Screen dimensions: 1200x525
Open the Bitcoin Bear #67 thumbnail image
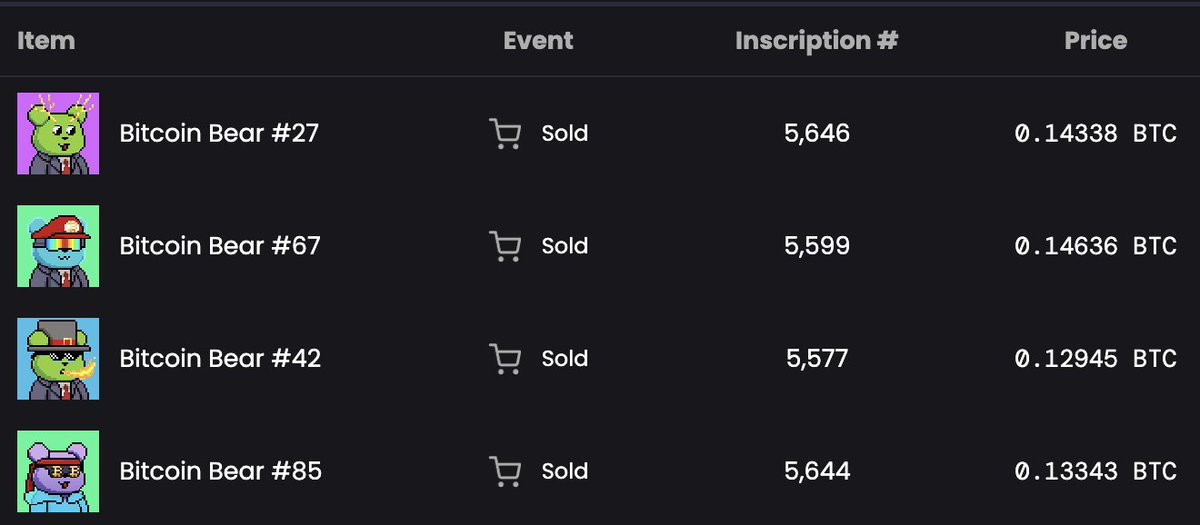point(58,246)
